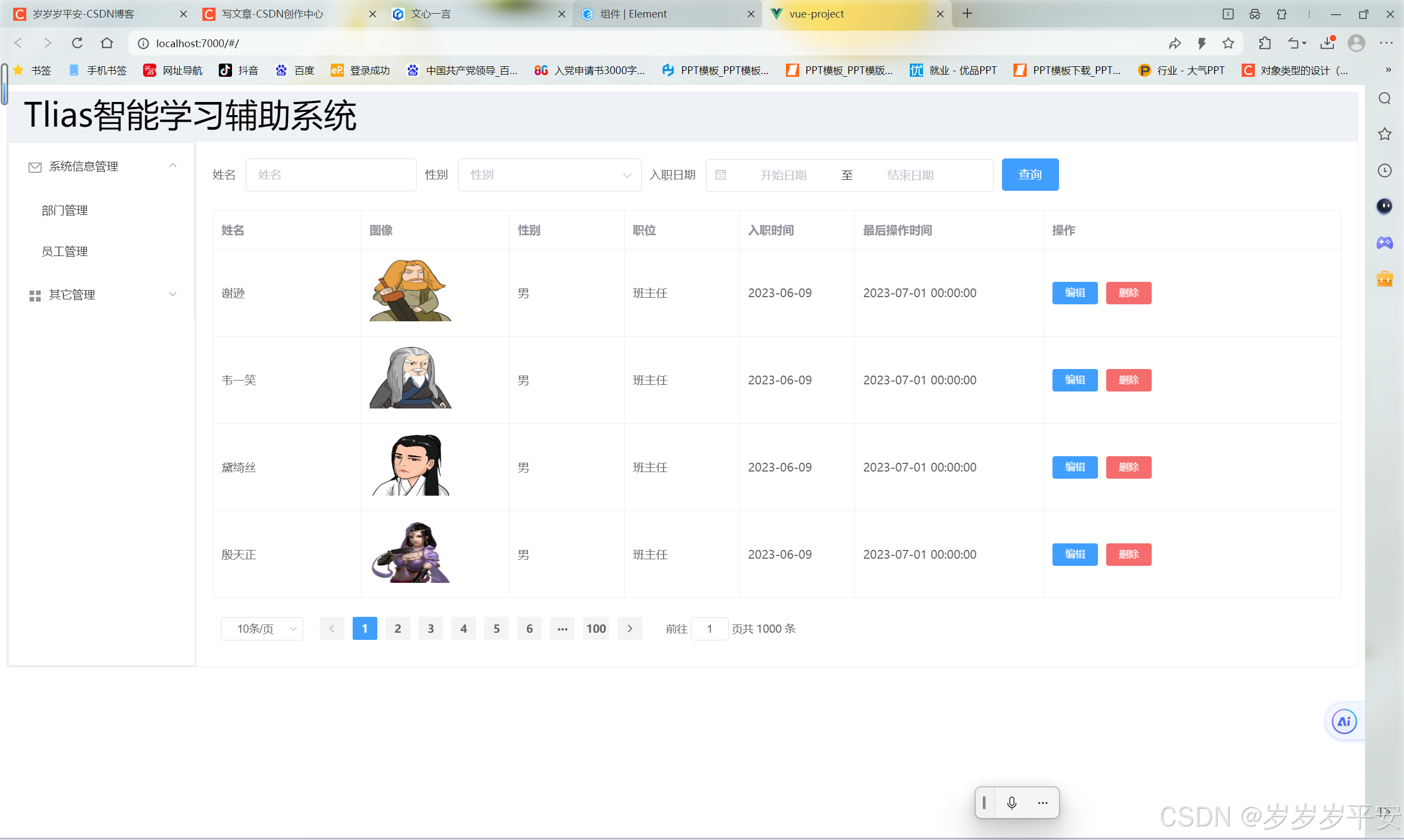Click the 前往 page number jump input
Image resolution: width=1404 pixels, height=840 pixels.
pos(709,628)
